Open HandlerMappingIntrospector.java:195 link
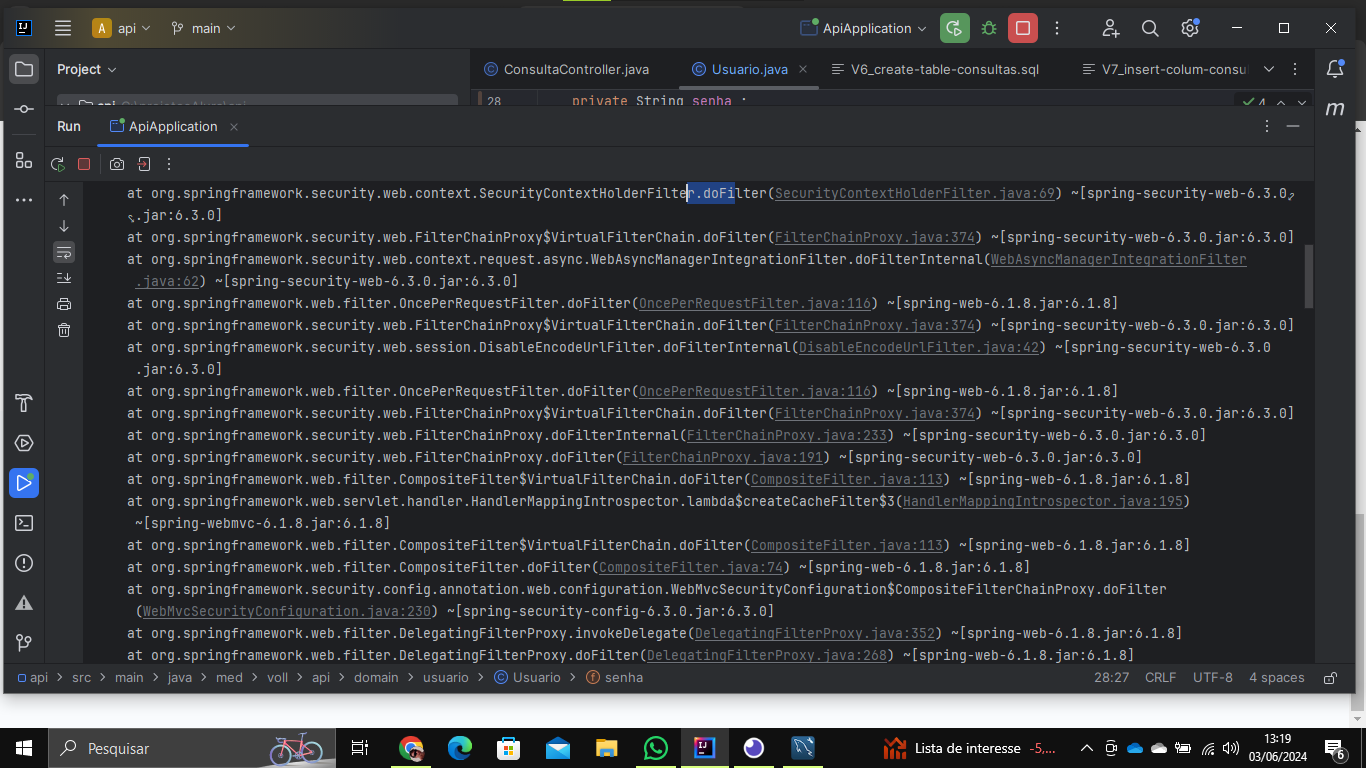Viewport: 1366px width, 768px height. pyautogui.click(x=1043, y=502)
